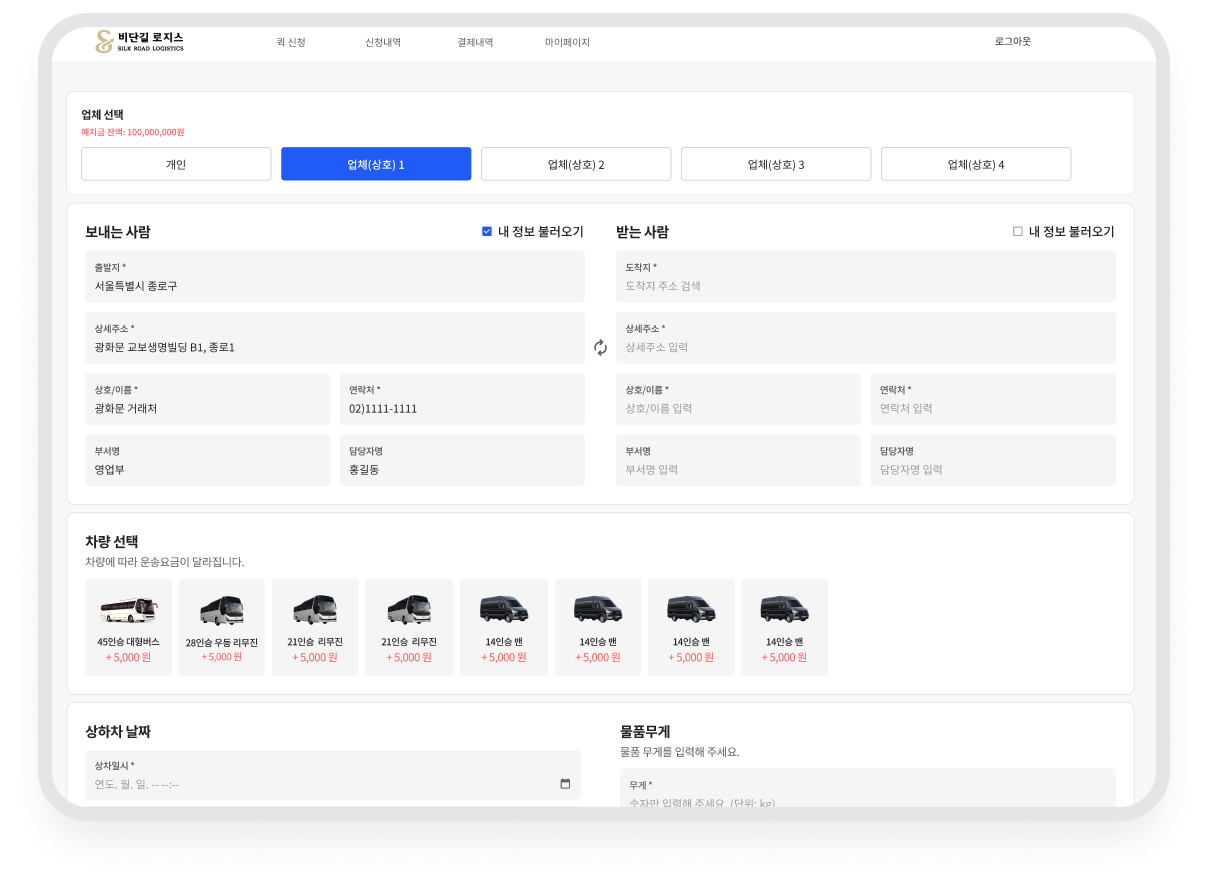Screen dimensions: 1208x884
Task: Select the 45인승 대형버스 vehicle card
Action: pos(128,627)
